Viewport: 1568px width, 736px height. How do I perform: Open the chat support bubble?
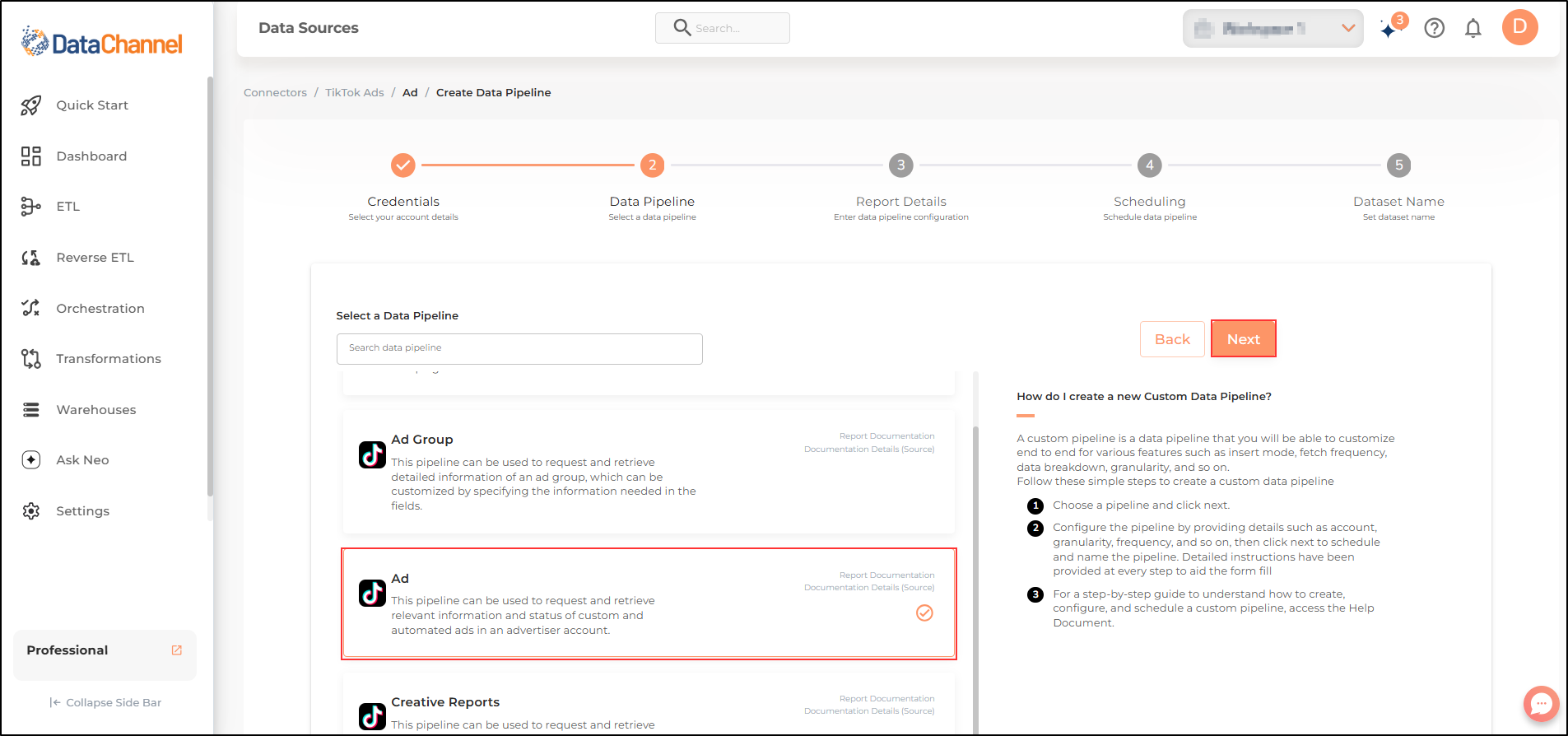click(1541, 705)
